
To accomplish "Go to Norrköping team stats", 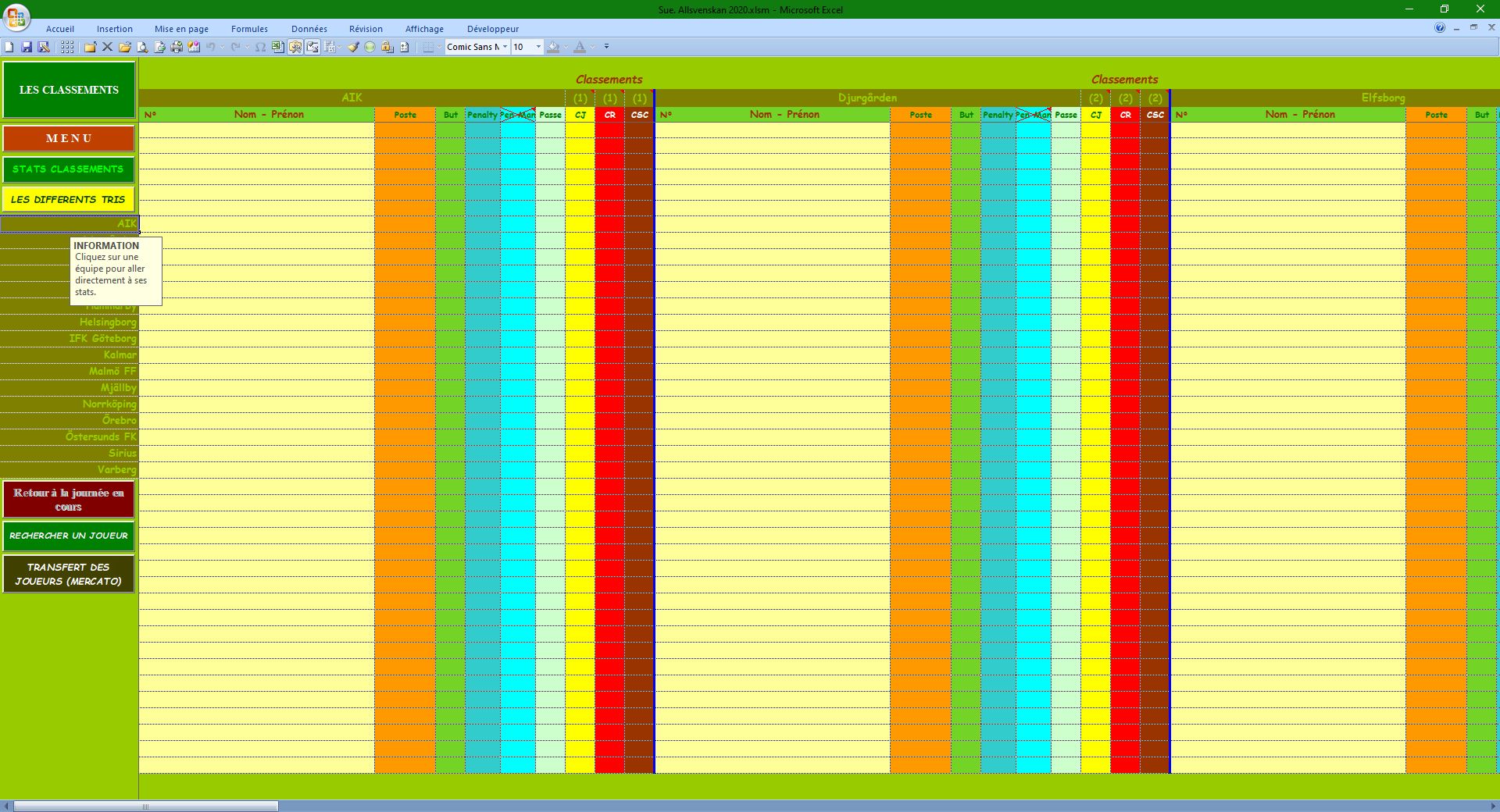I will [x=70, y=404].
